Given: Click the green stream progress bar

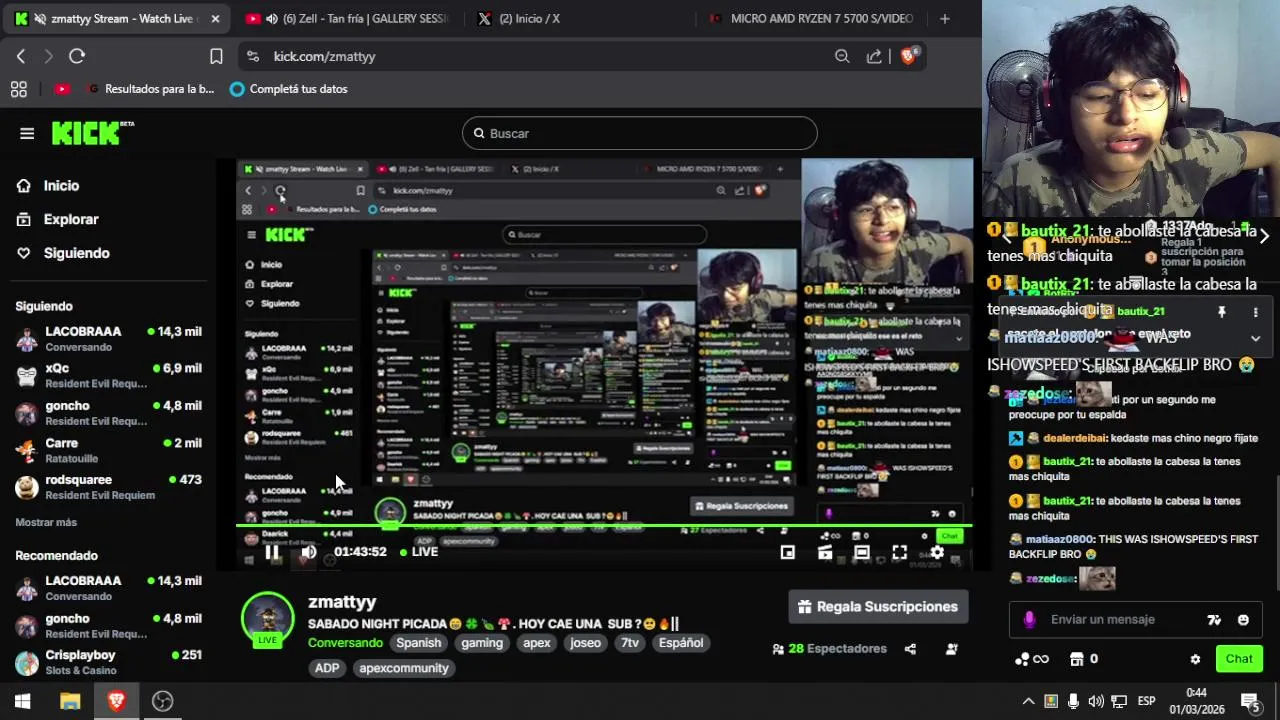Looking at the screenshot, I should point(604,525).
